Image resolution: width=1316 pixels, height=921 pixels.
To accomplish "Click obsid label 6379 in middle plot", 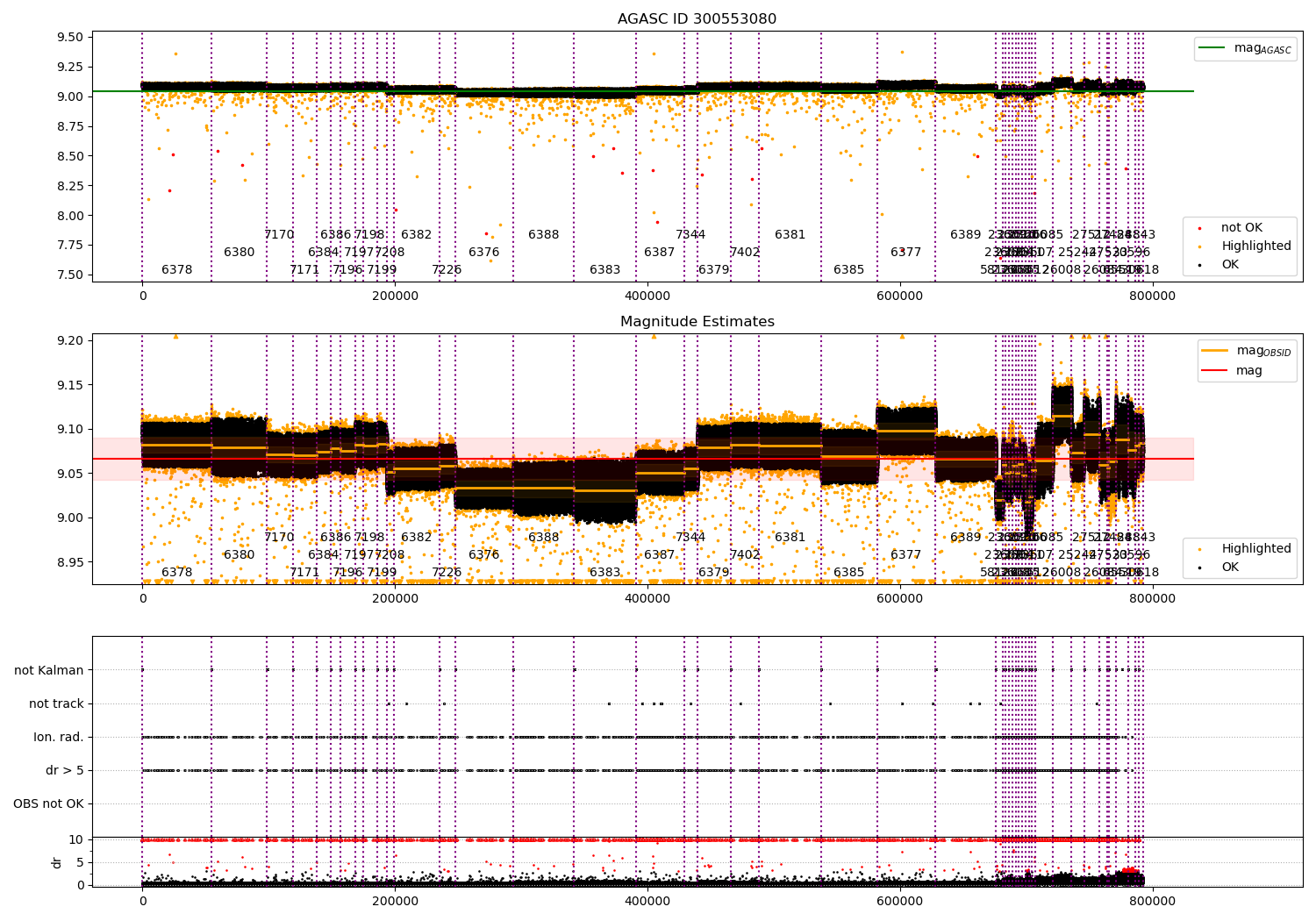I will click(x=714, y=573).
